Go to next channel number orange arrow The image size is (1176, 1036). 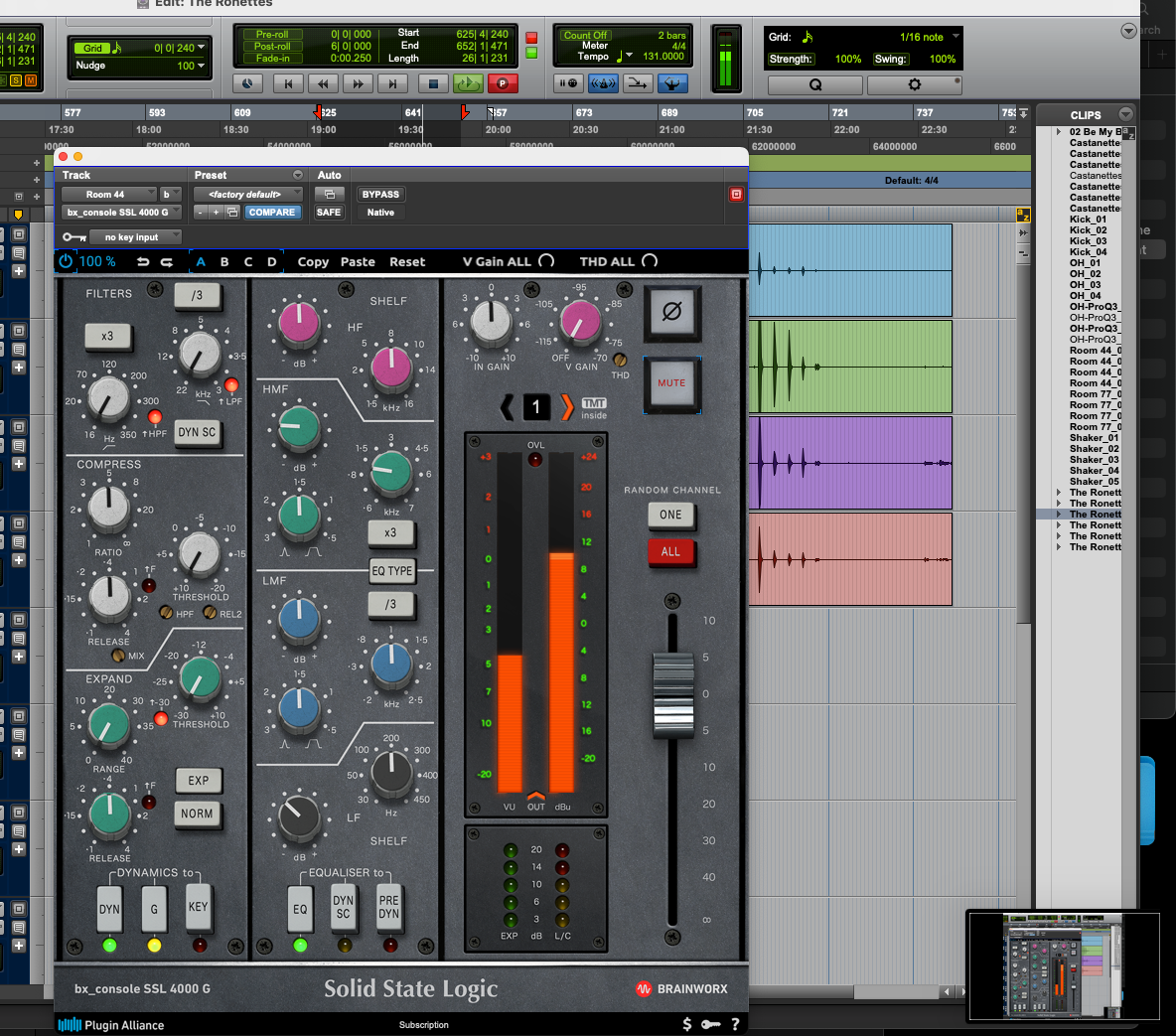coord(568,406)
